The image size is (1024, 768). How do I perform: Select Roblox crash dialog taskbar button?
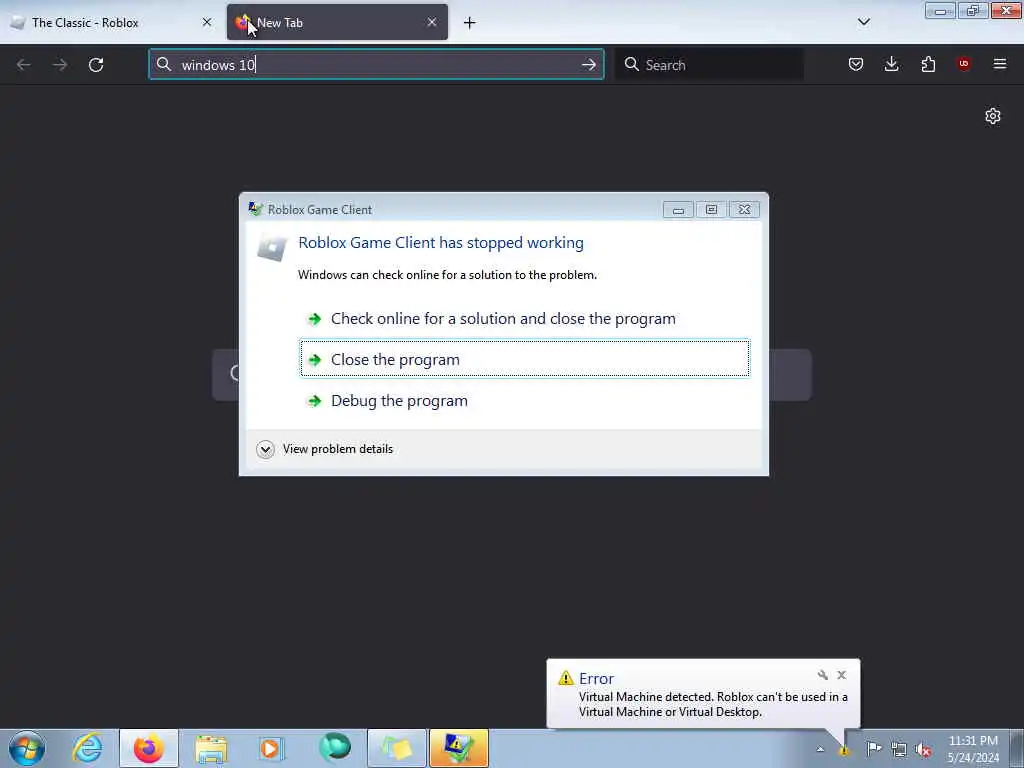point(458,748)
